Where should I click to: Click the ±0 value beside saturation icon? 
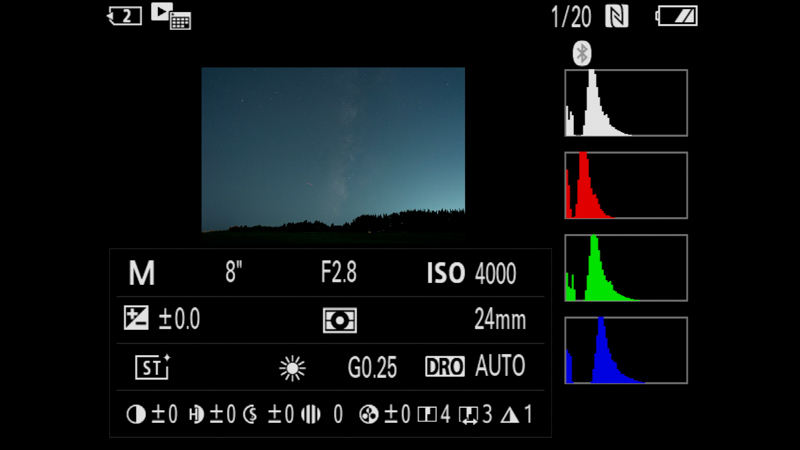click(397, 414)
